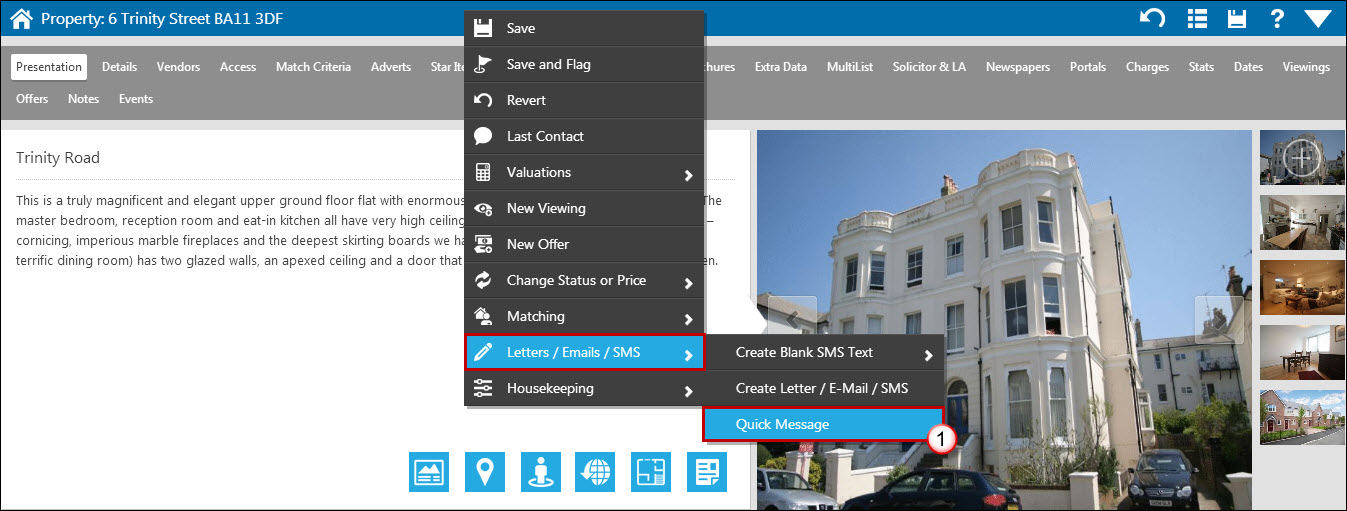Open the Portals tab

click(x=1087, y=67)
